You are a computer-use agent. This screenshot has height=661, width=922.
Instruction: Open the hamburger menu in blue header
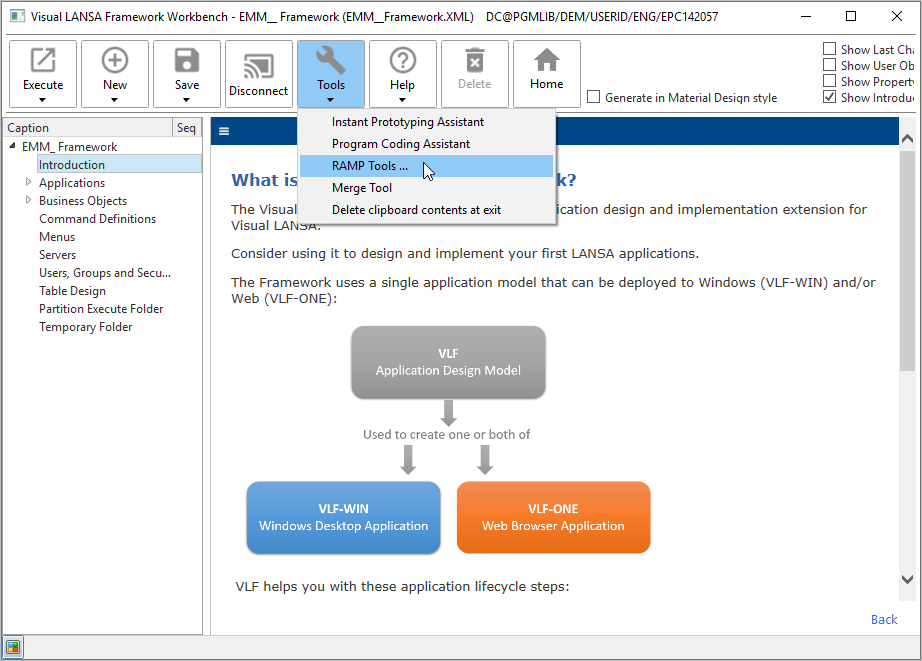pos(224,131)
